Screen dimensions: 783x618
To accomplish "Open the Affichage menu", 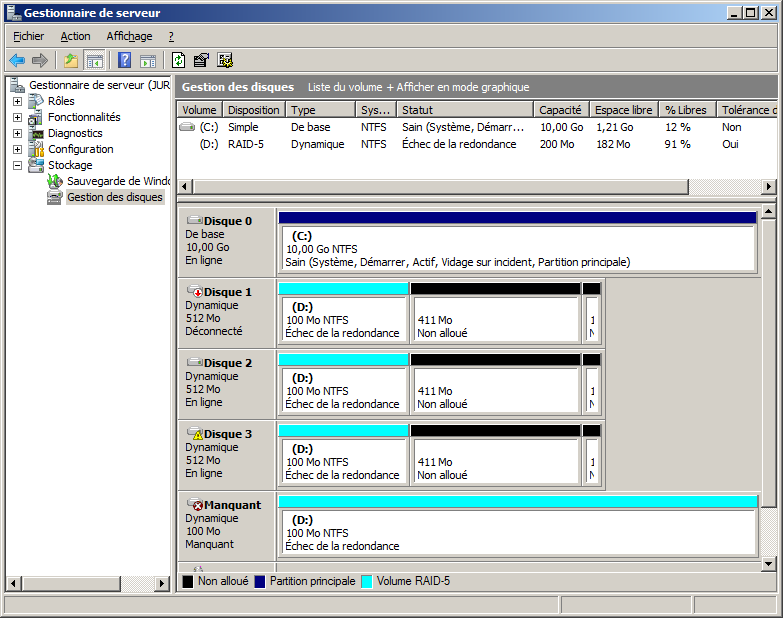I will (x=129, y=36).
